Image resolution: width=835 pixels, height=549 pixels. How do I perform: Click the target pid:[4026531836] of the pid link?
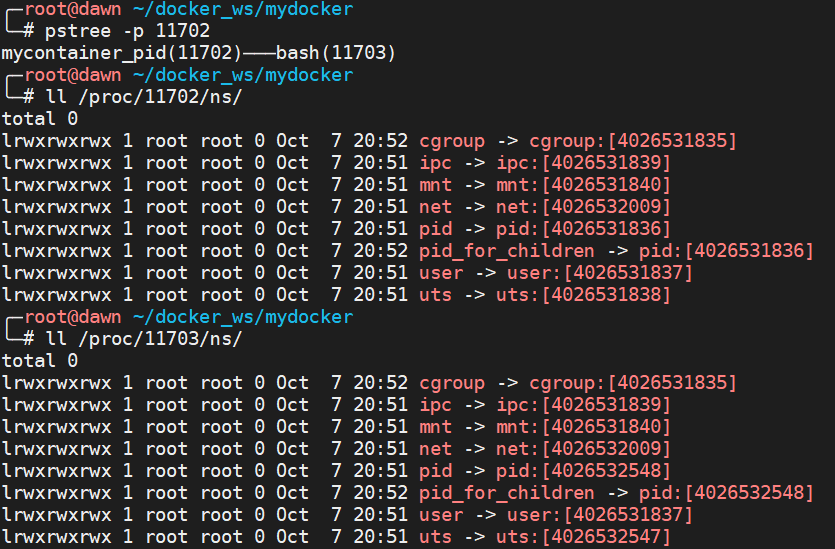click(583, 229)
